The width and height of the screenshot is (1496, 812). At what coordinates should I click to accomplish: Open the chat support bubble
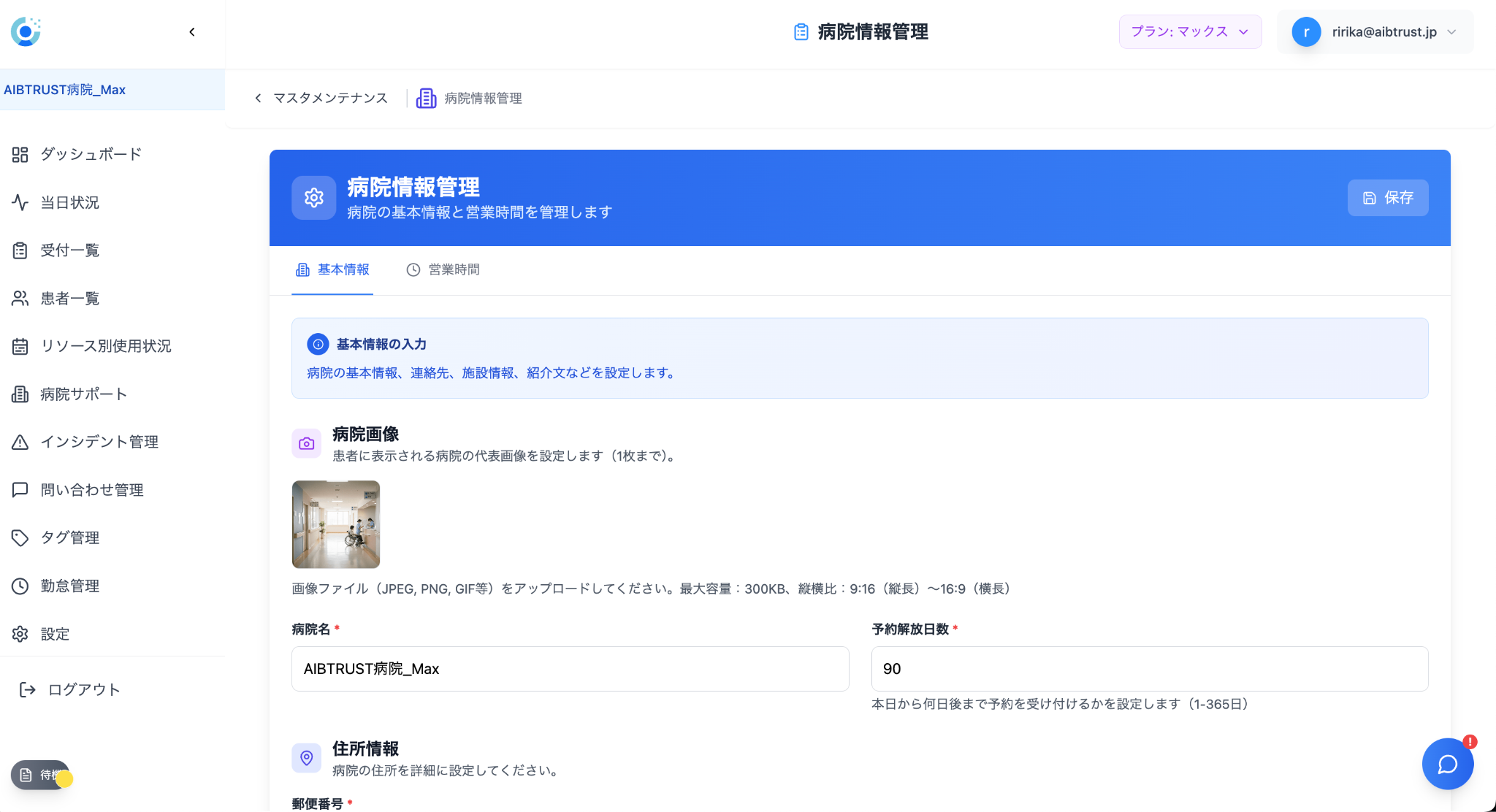tap(1448, 763)
